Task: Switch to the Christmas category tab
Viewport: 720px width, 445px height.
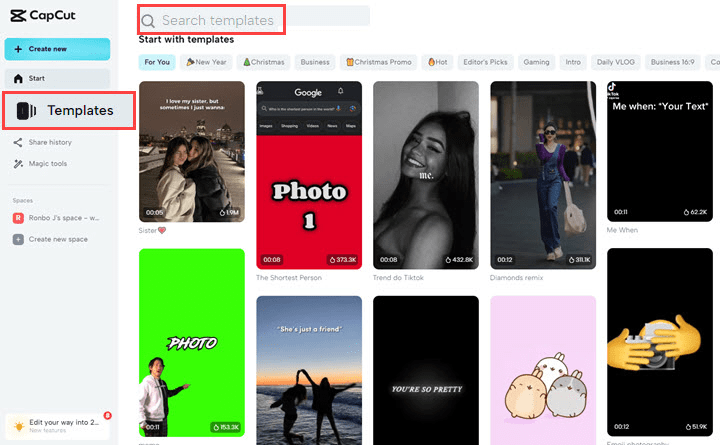Action: 264,62
